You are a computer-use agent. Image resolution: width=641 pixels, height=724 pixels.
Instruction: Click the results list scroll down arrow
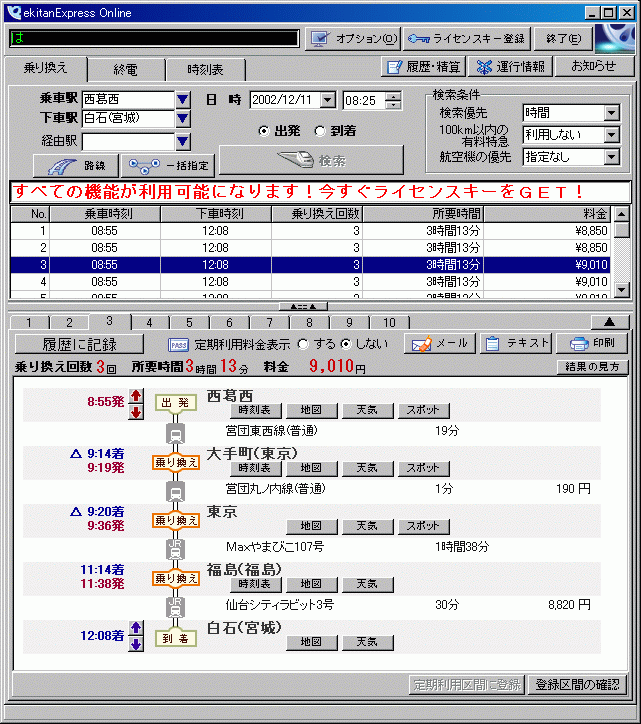[622, 290]
